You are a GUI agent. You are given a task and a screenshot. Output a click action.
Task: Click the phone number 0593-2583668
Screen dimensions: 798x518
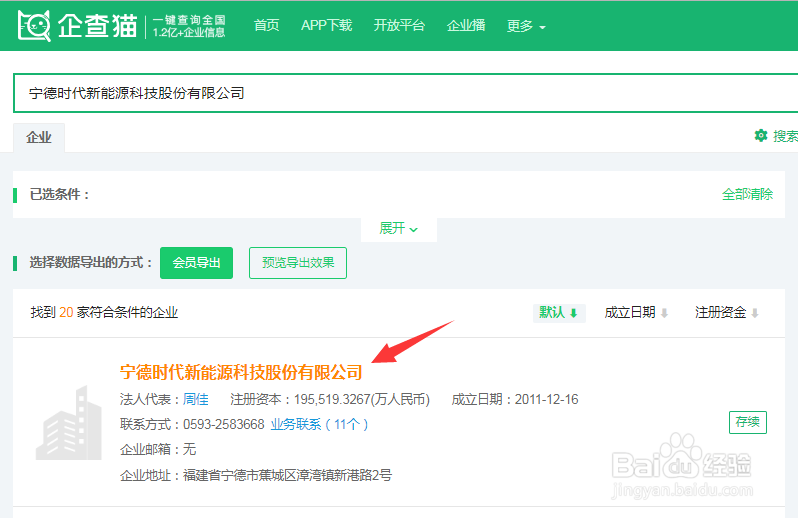tap(224, 424)
